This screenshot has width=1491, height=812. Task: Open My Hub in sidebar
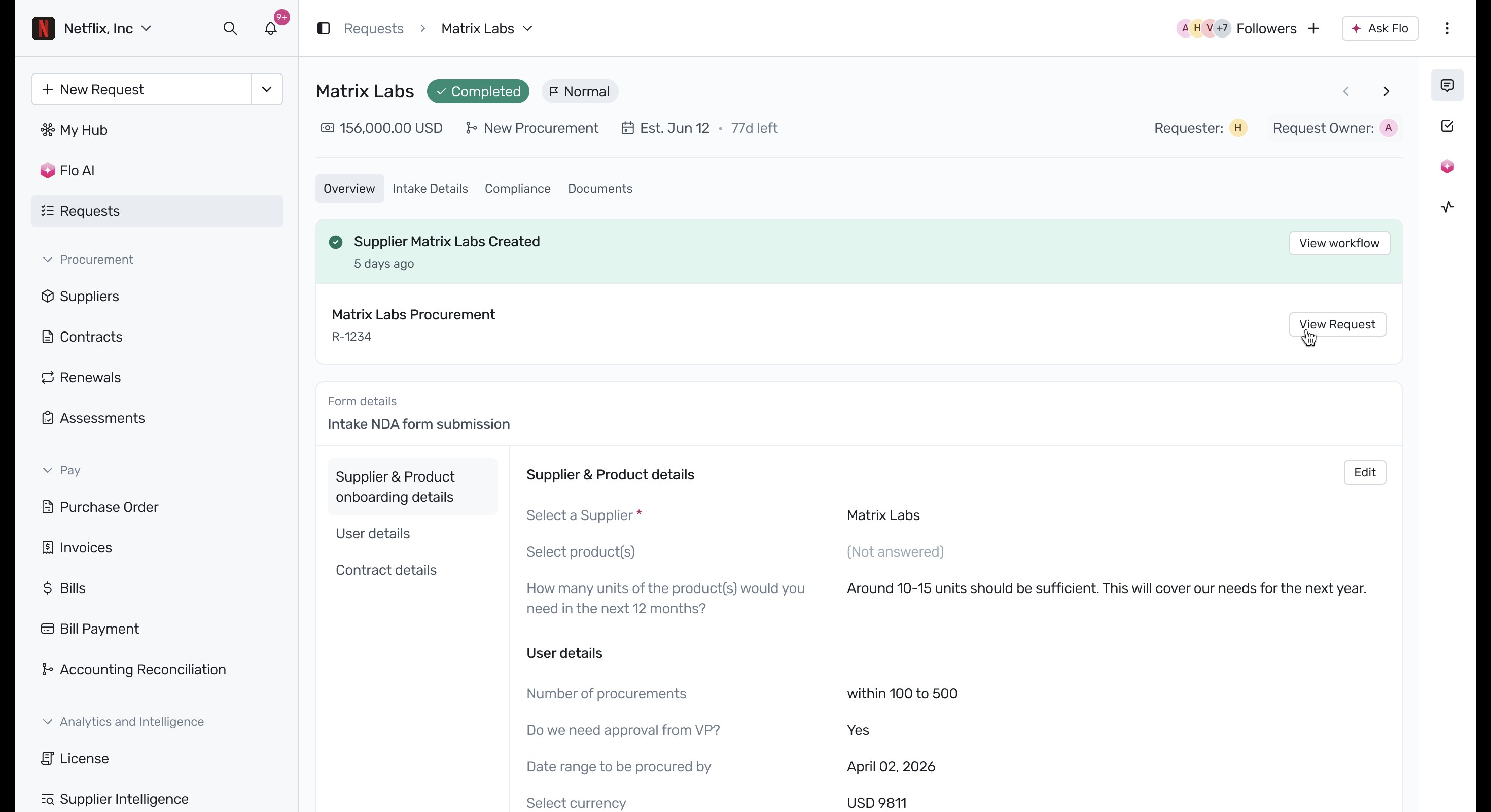[x=157, y=130]
